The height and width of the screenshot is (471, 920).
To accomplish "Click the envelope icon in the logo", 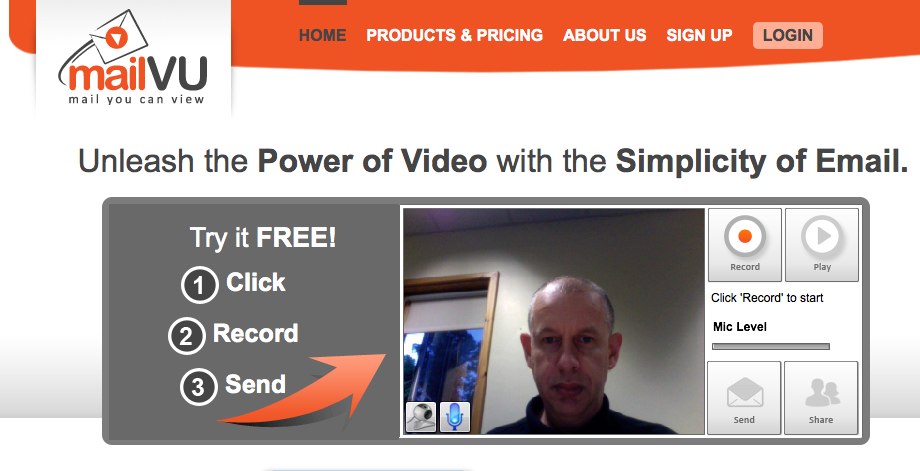I will [x=119, y=37].
